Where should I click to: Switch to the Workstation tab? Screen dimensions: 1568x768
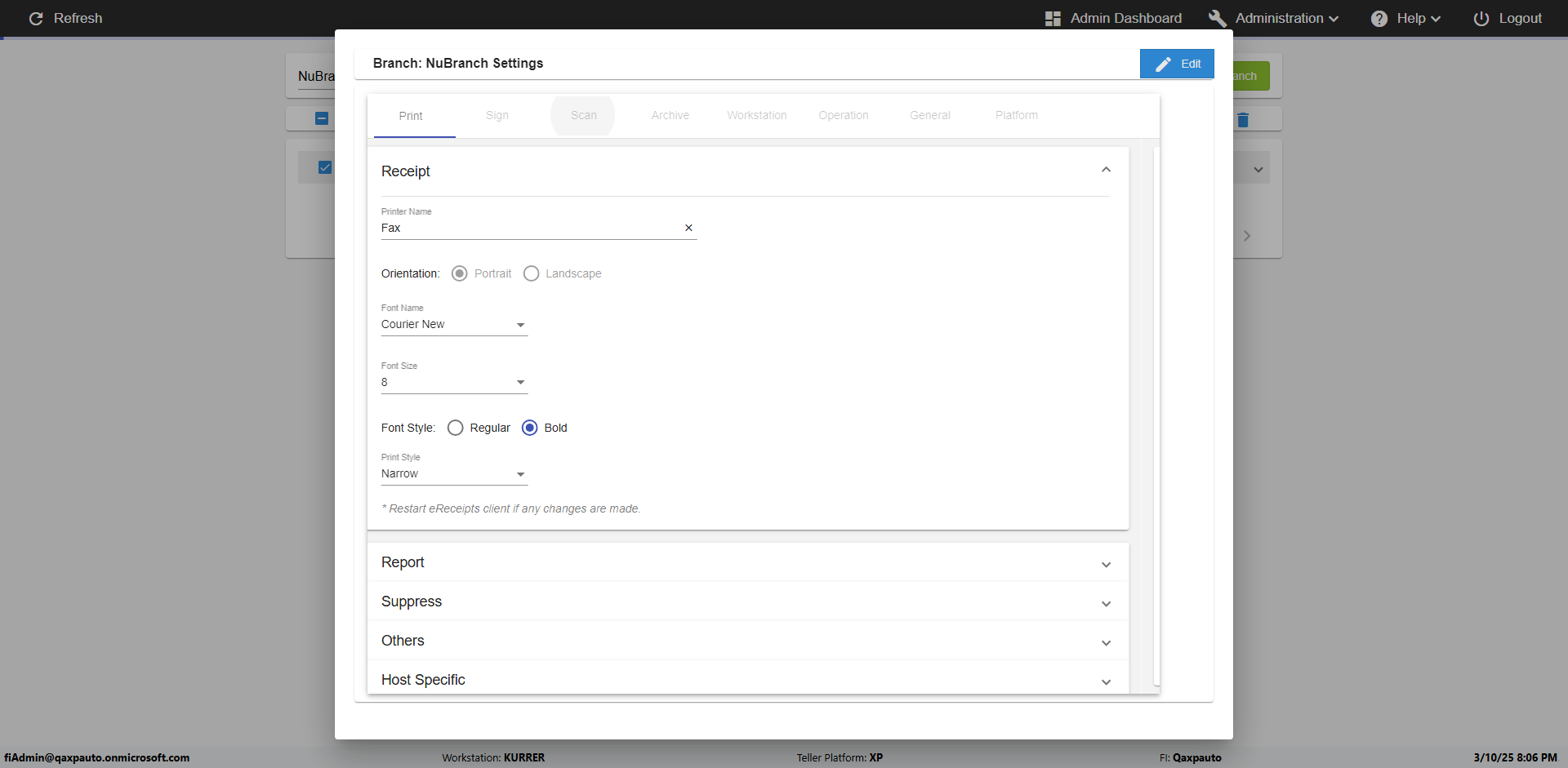(756, 115)
